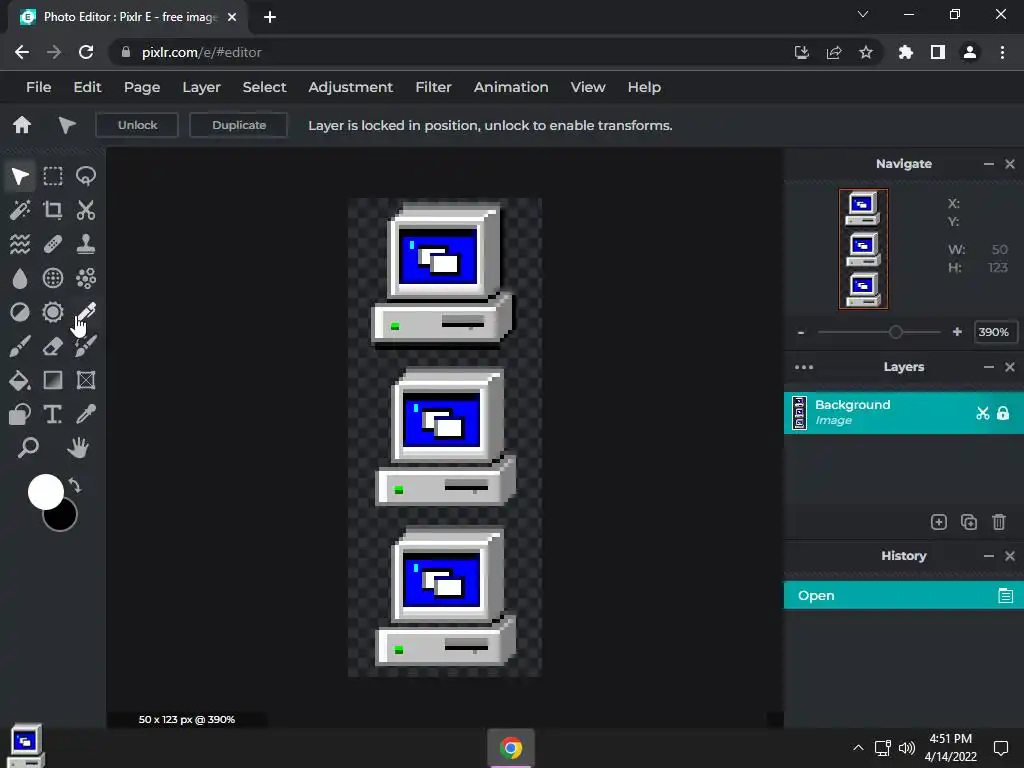The height and width of the screenshot is (768, 1024).
Task: Zoom out with minus button
Action: pyautogui.click(x=801, y=332)
